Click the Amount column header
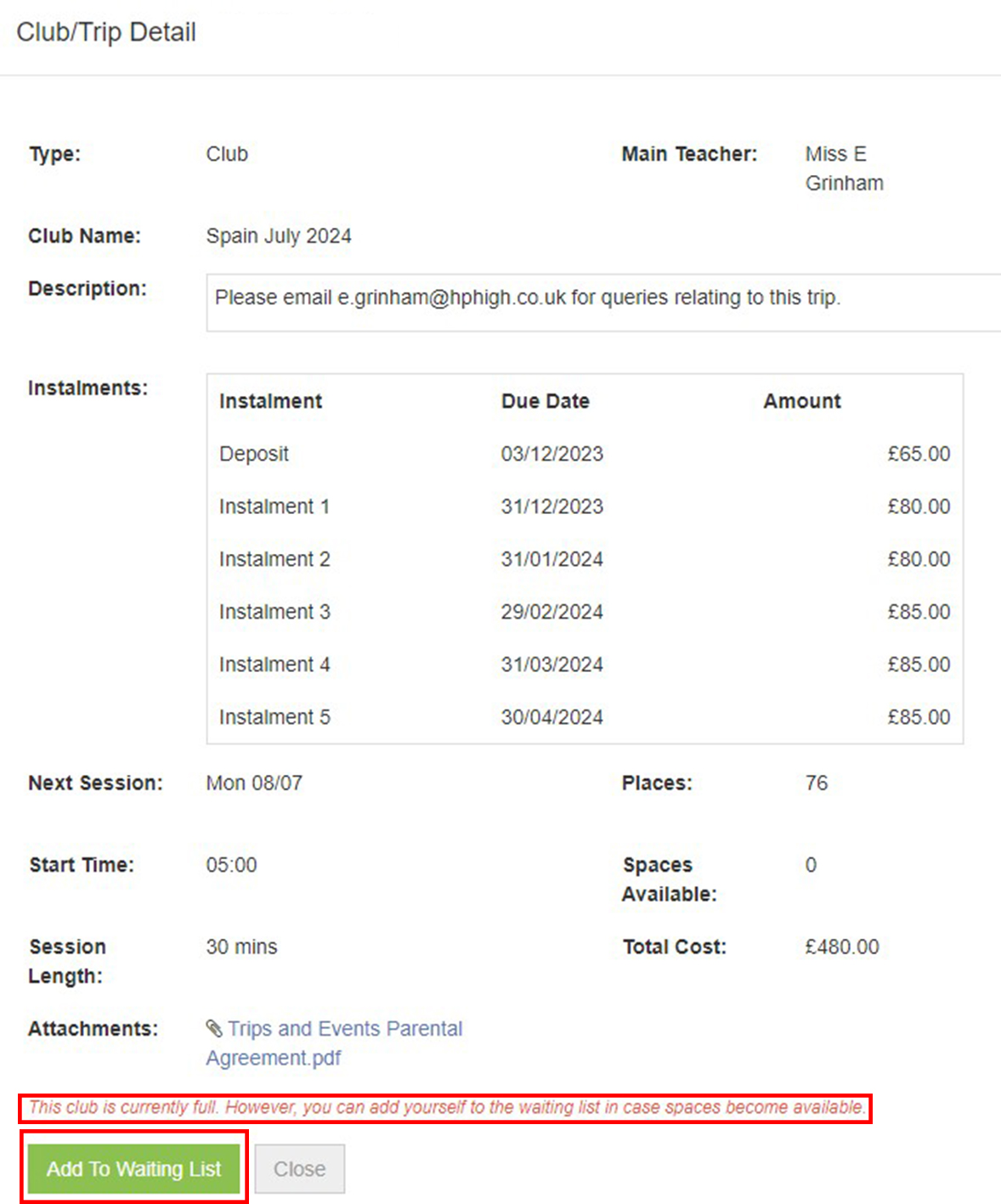Screen dimensions: 1001x1204 point(801,401)
